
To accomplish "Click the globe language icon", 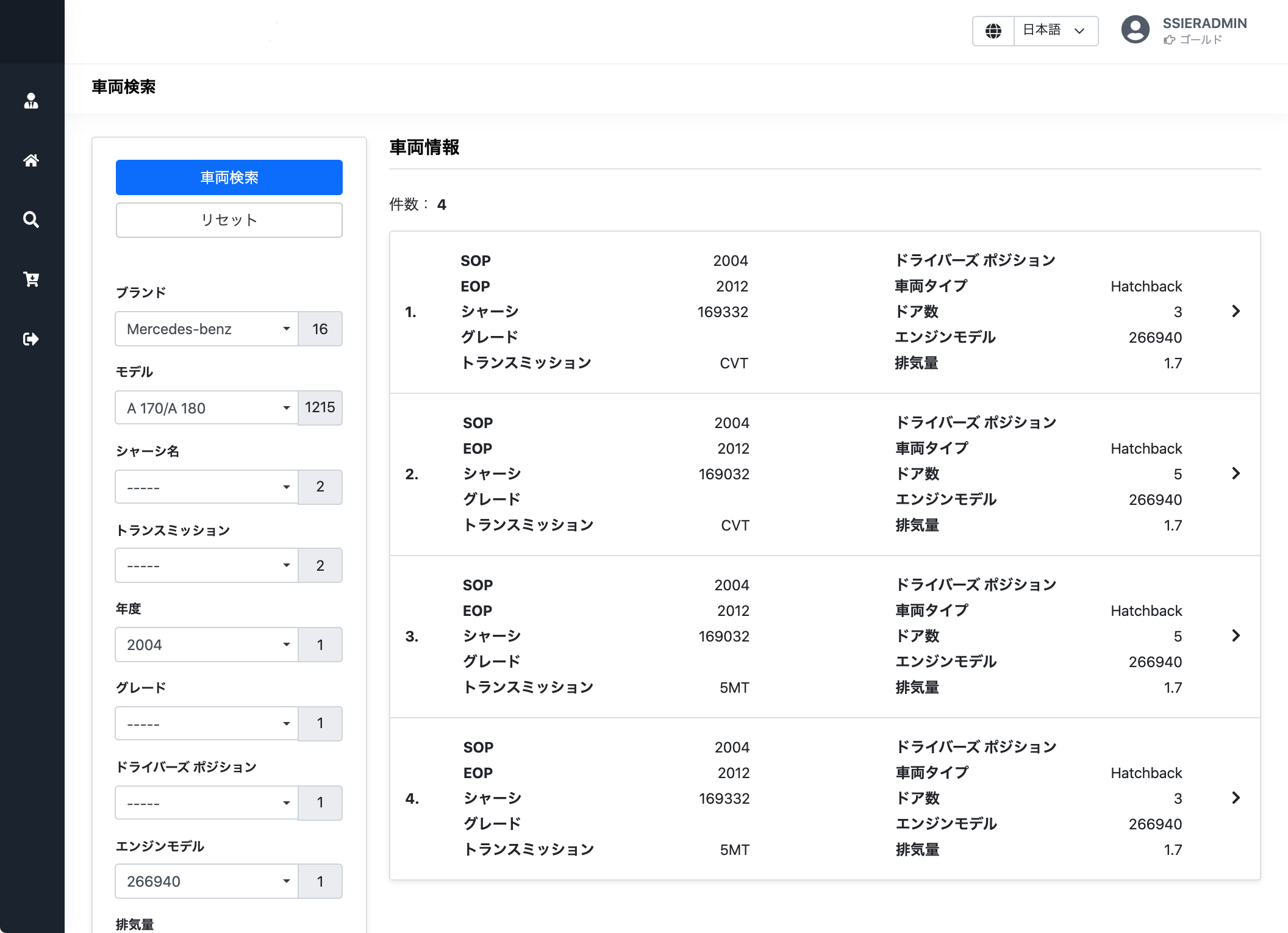I will (x=993, y=30).
